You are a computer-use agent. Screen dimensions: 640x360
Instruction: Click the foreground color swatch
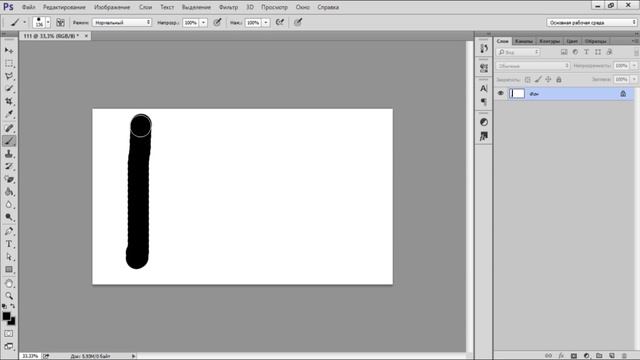pyautogui.click(x=6, y=316)
